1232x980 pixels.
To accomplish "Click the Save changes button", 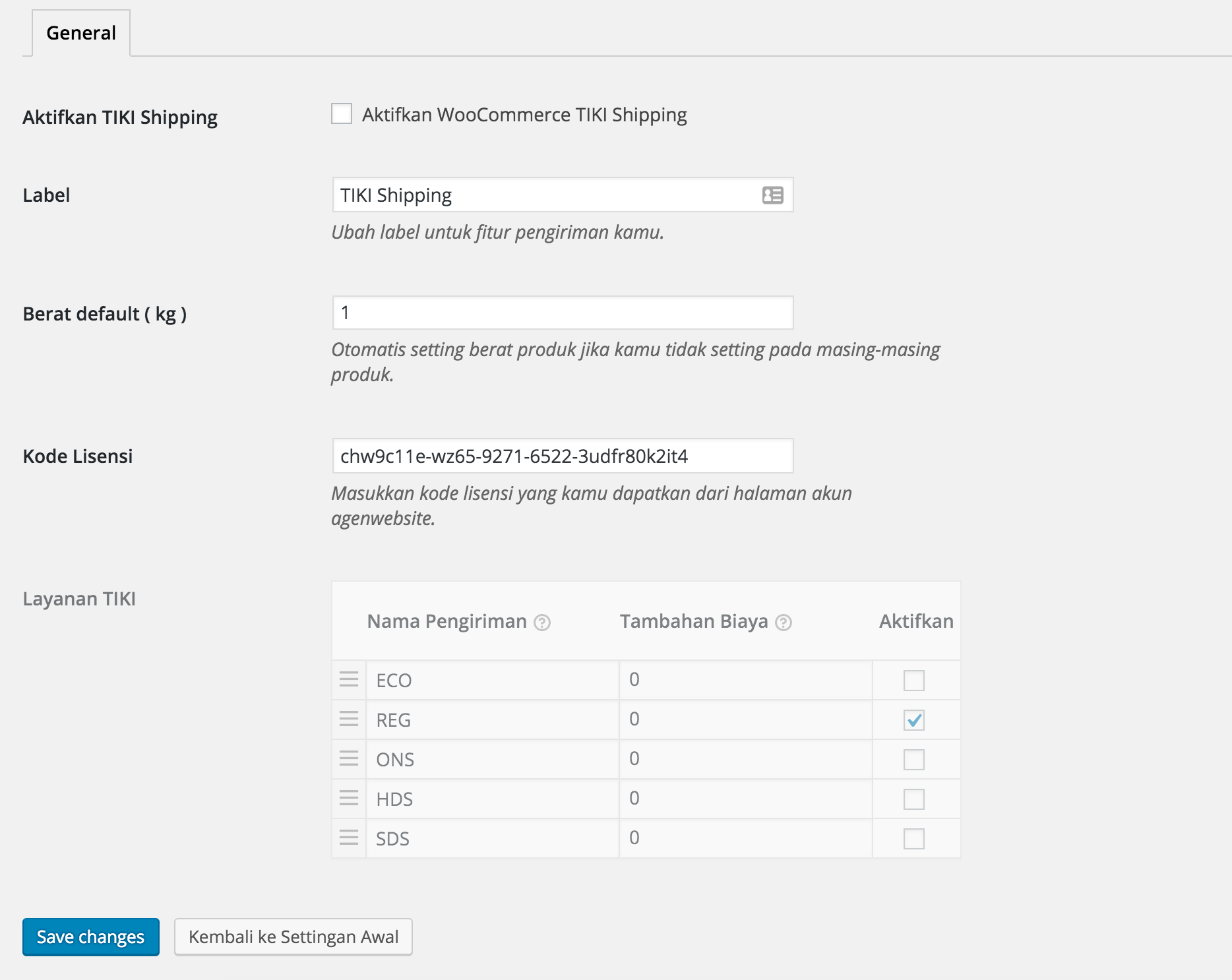I will (x=91, y=936).
